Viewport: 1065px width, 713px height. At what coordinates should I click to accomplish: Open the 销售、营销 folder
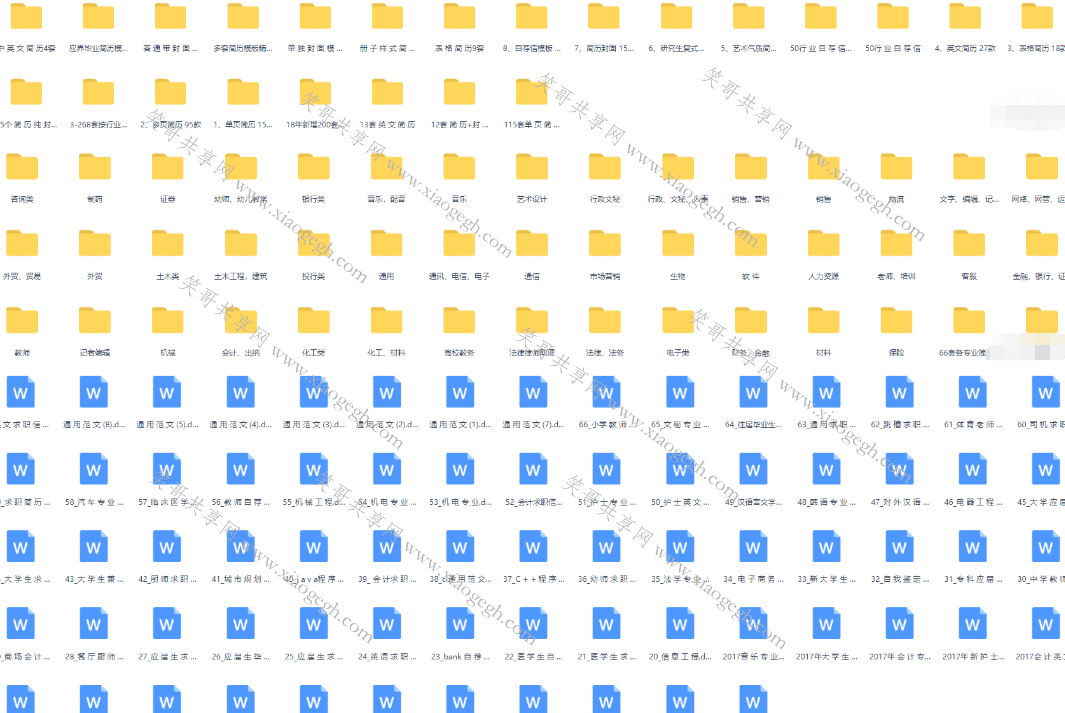pos(751,167)
